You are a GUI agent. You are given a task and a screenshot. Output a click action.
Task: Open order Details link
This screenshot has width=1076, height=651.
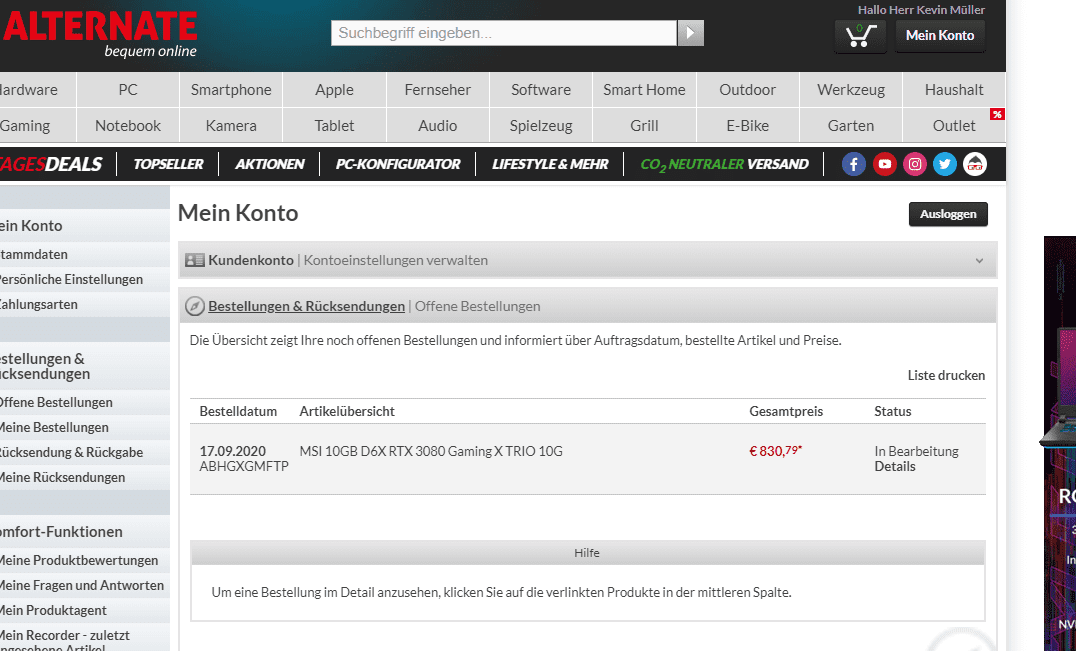point(895,466)
